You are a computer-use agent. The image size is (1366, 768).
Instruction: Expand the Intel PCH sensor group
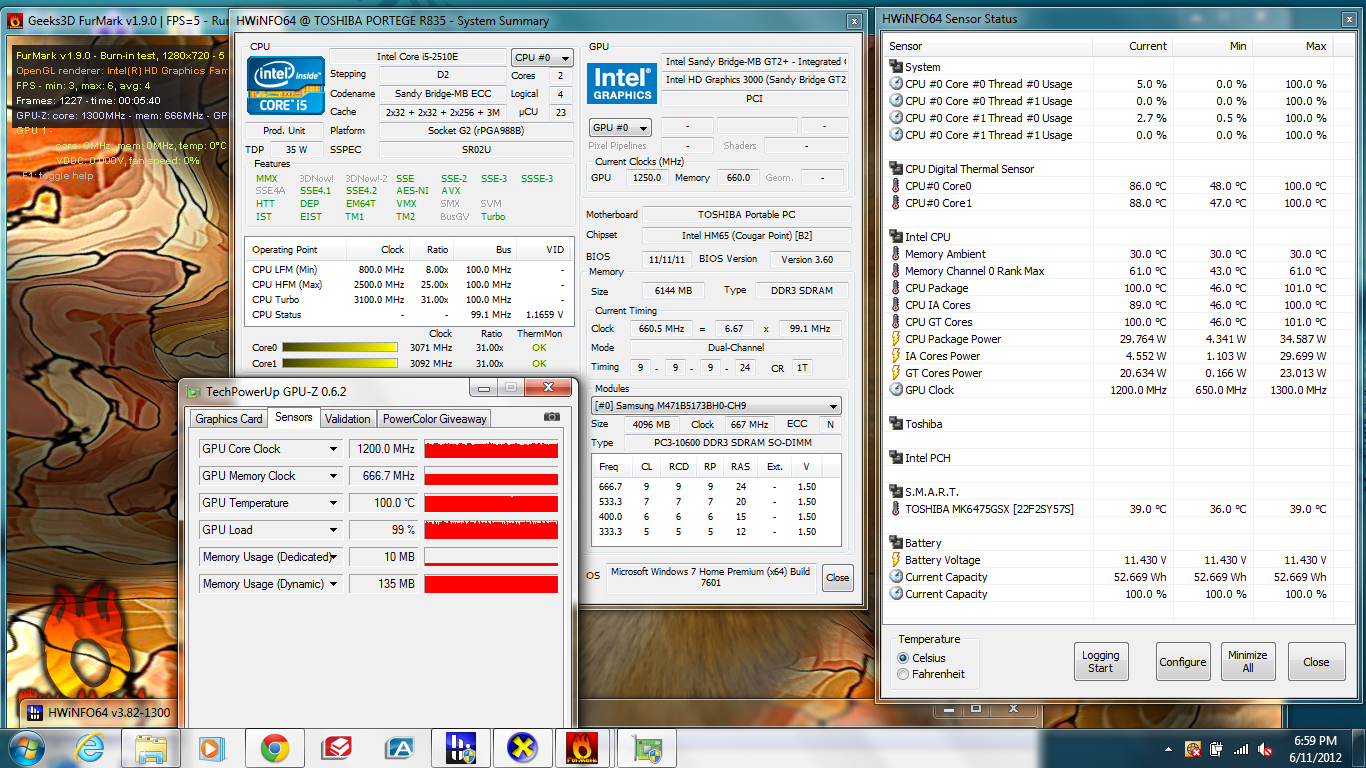896,458
